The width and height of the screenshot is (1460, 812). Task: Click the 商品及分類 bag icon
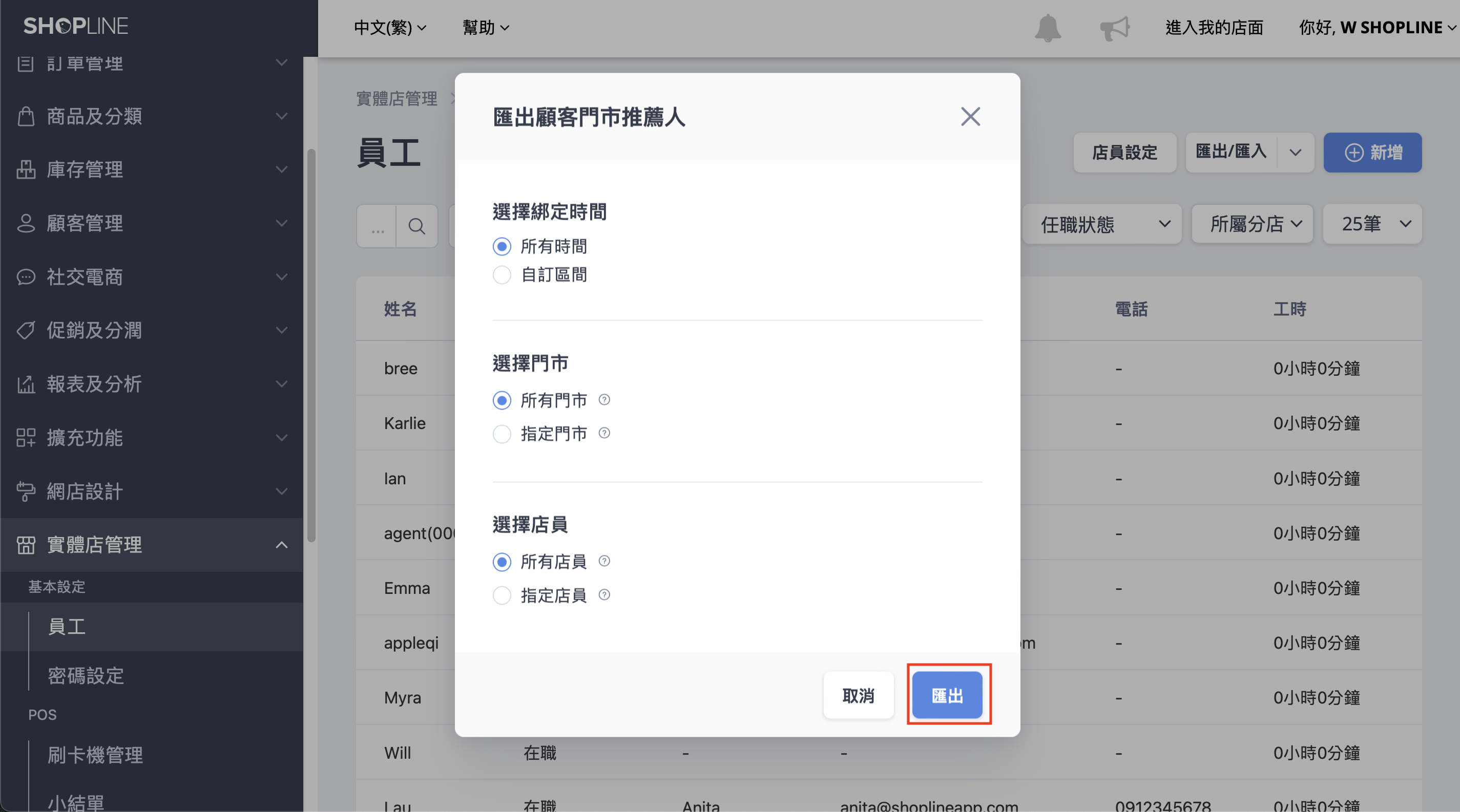[x=26, y=116]
